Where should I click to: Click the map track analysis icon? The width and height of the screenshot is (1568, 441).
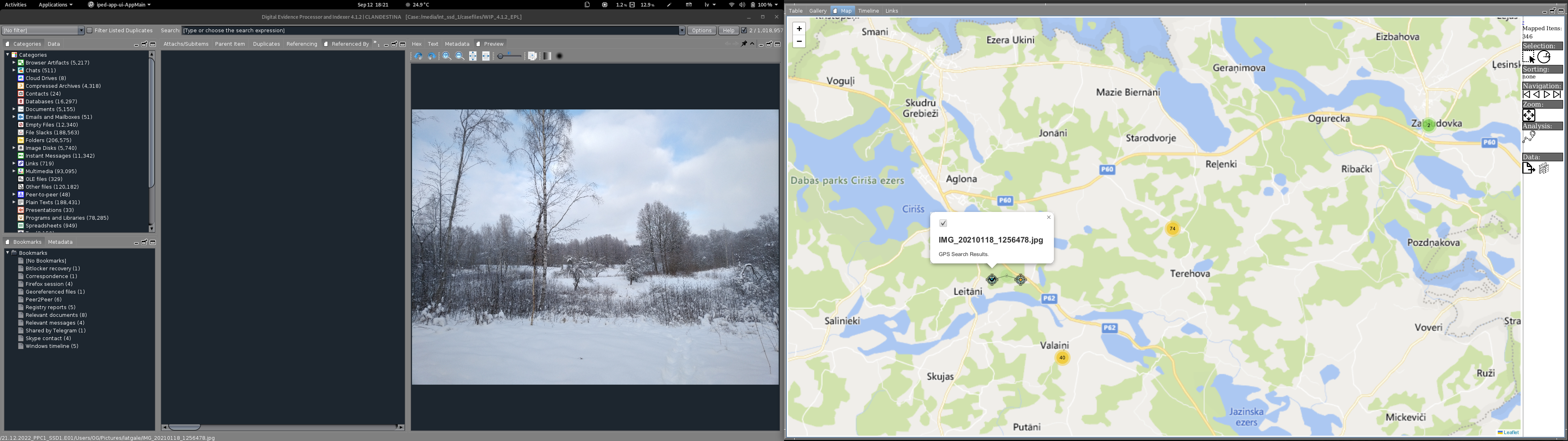pyautogui.click(x=1529, y=138)
